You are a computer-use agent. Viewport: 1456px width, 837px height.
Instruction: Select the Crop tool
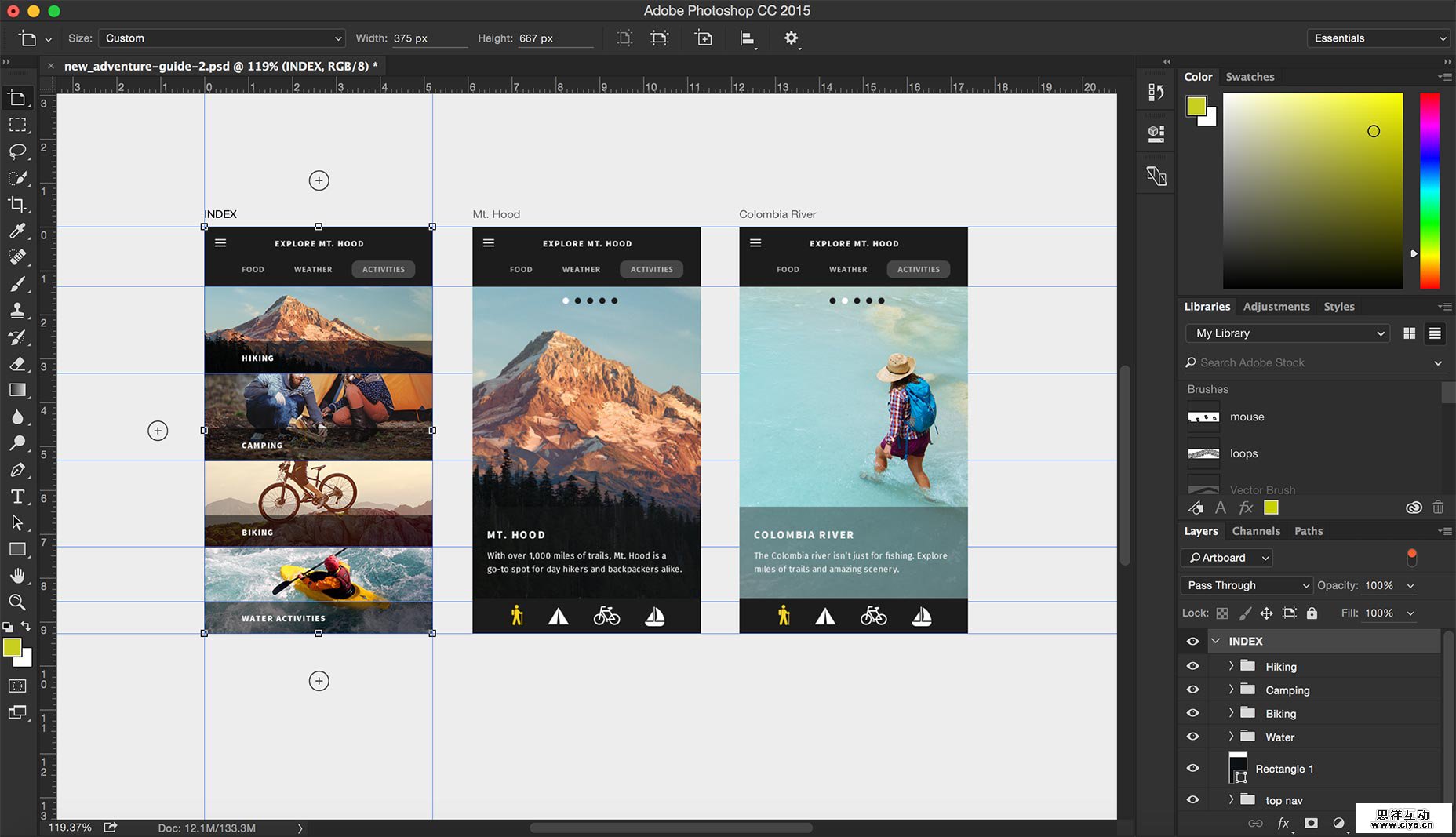(x=18, y=204)
